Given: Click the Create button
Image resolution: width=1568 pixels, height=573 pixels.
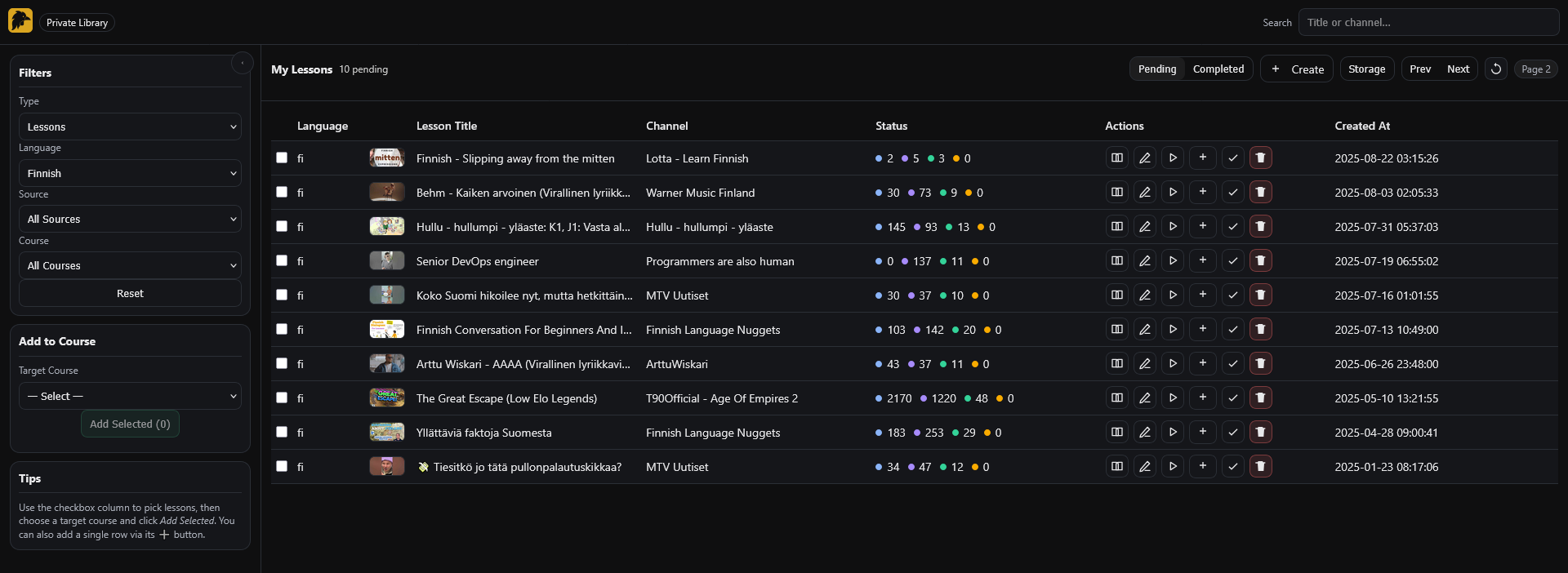Looking at the screenshot, I should click(x=1297, y=69).
